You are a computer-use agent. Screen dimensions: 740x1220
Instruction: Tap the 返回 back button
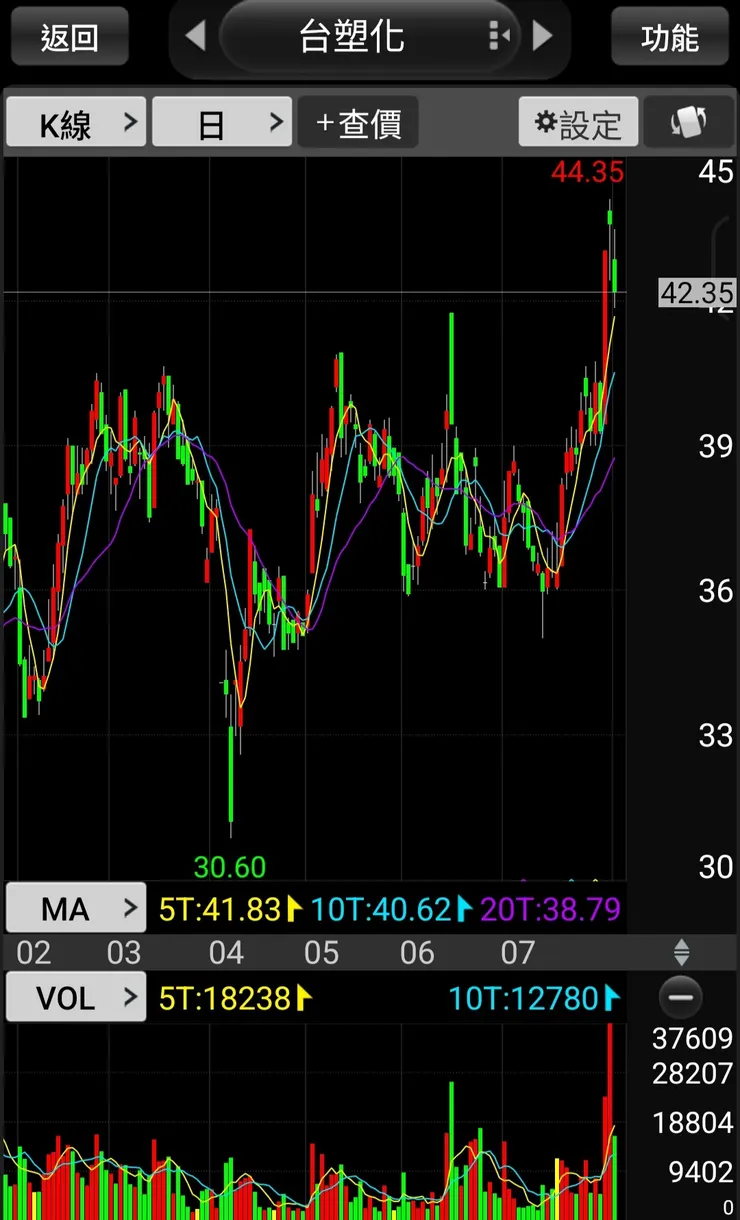tap(70, 37)
